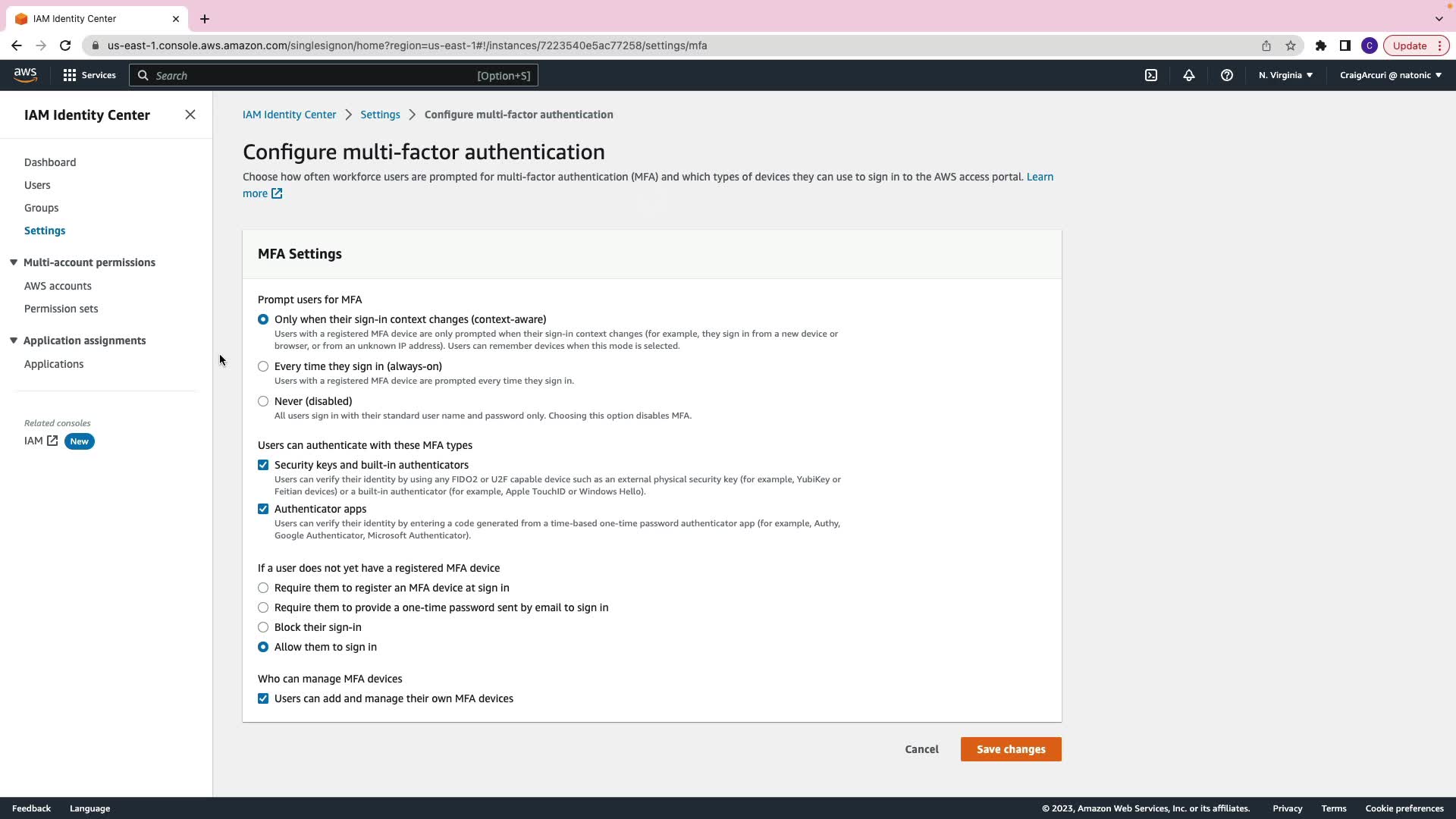Image resolution: width=1456 pixels, height=819 pixels.
Task: Bookmark this page with star icon
Action: (1291, 45)
